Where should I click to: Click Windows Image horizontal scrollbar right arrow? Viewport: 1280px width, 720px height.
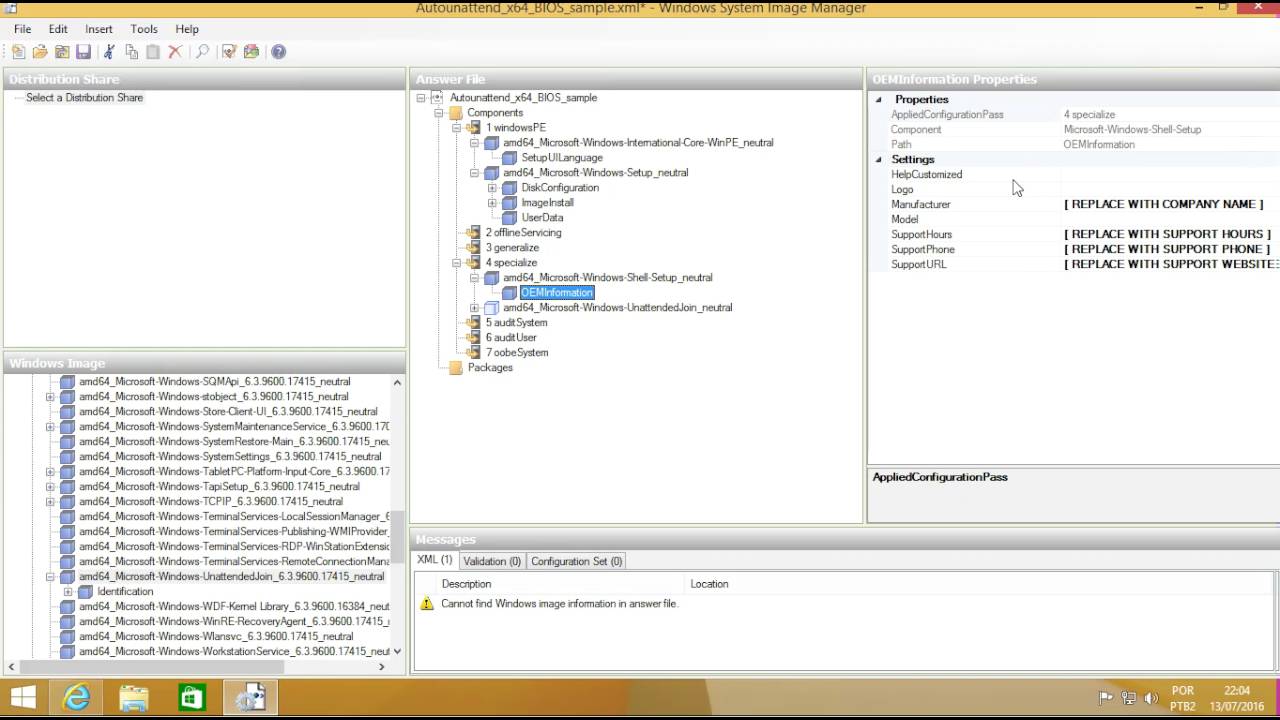[x=381, y=667]
